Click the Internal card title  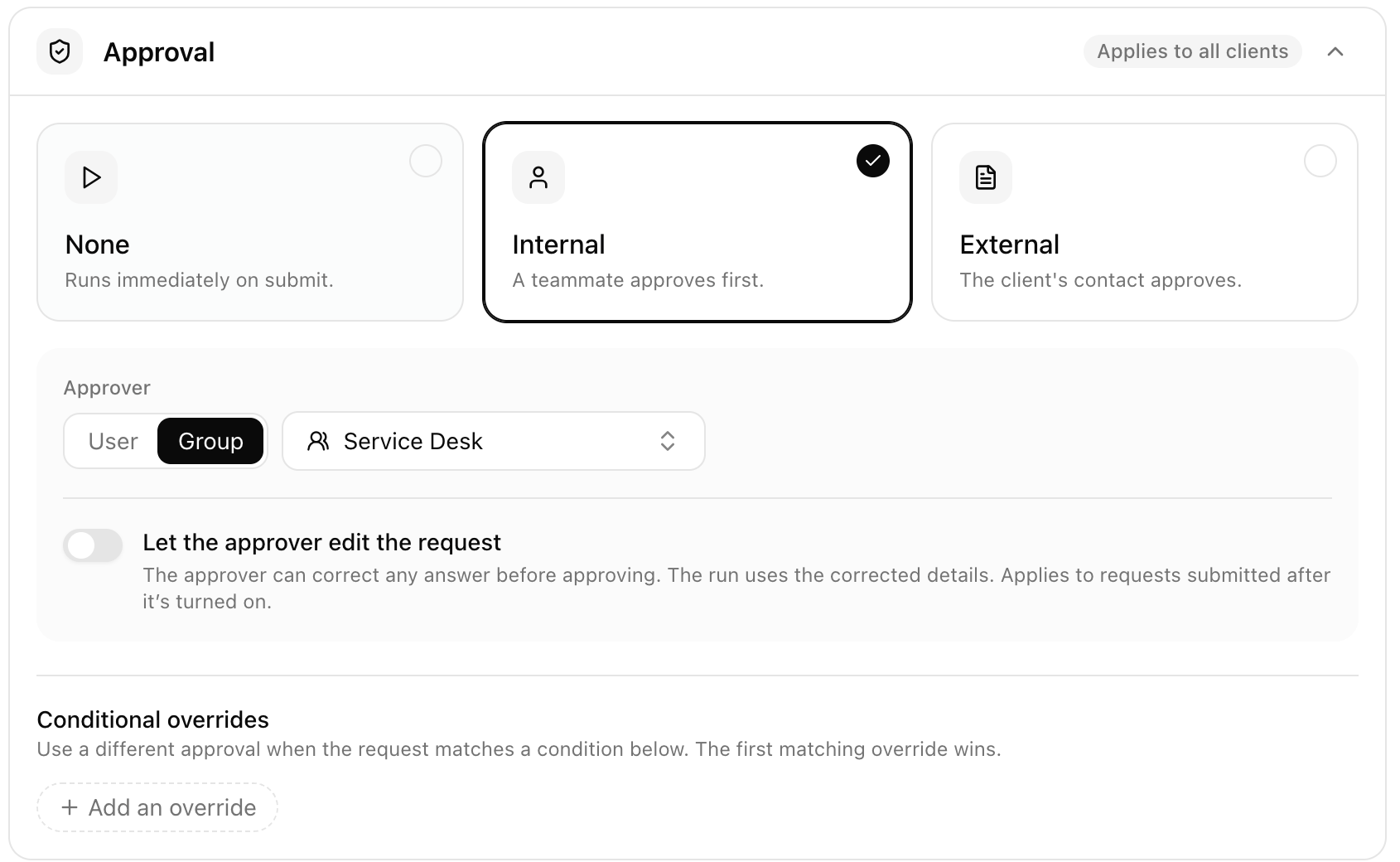tap(558, 245)
